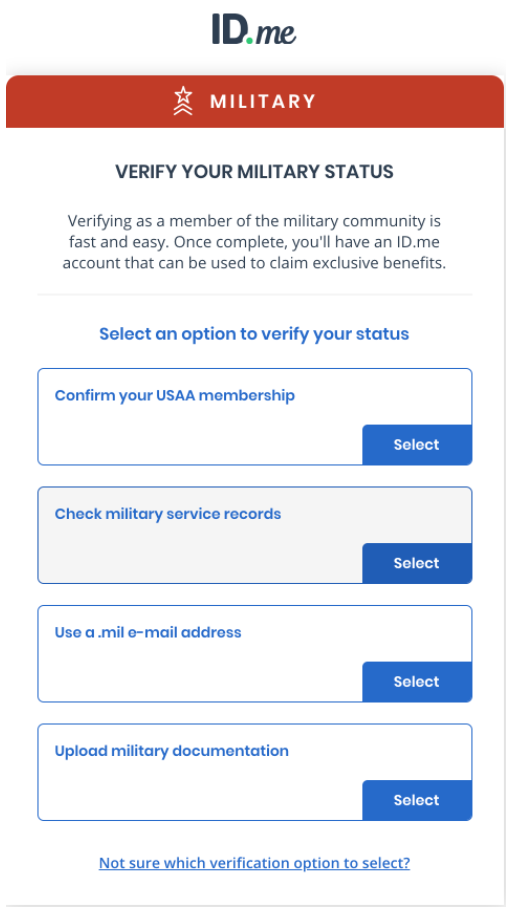Click 'Use a .mil e-mail address' title
Viewport: 512px width, 913px height.
tap(148, 632)
